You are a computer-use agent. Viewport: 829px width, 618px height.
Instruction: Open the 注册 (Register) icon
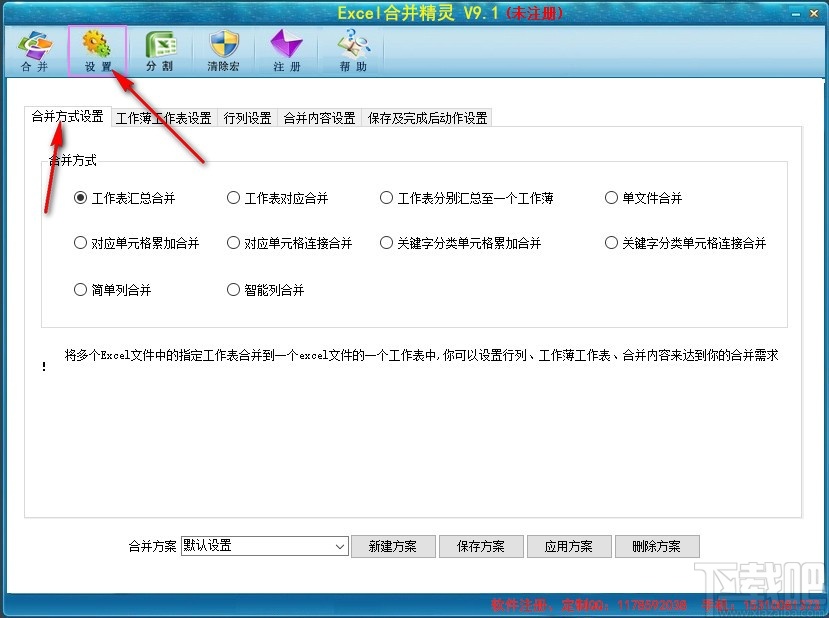pos(287,51)
